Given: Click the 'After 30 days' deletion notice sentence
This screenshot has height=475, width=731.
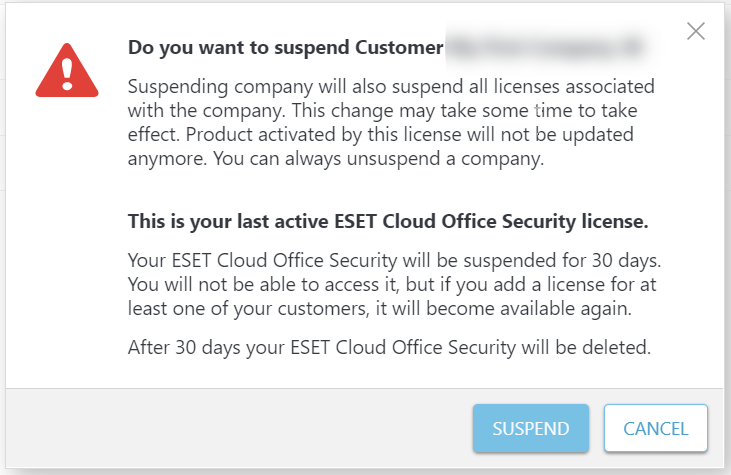Looking at the screenshot, I should 389,348.
